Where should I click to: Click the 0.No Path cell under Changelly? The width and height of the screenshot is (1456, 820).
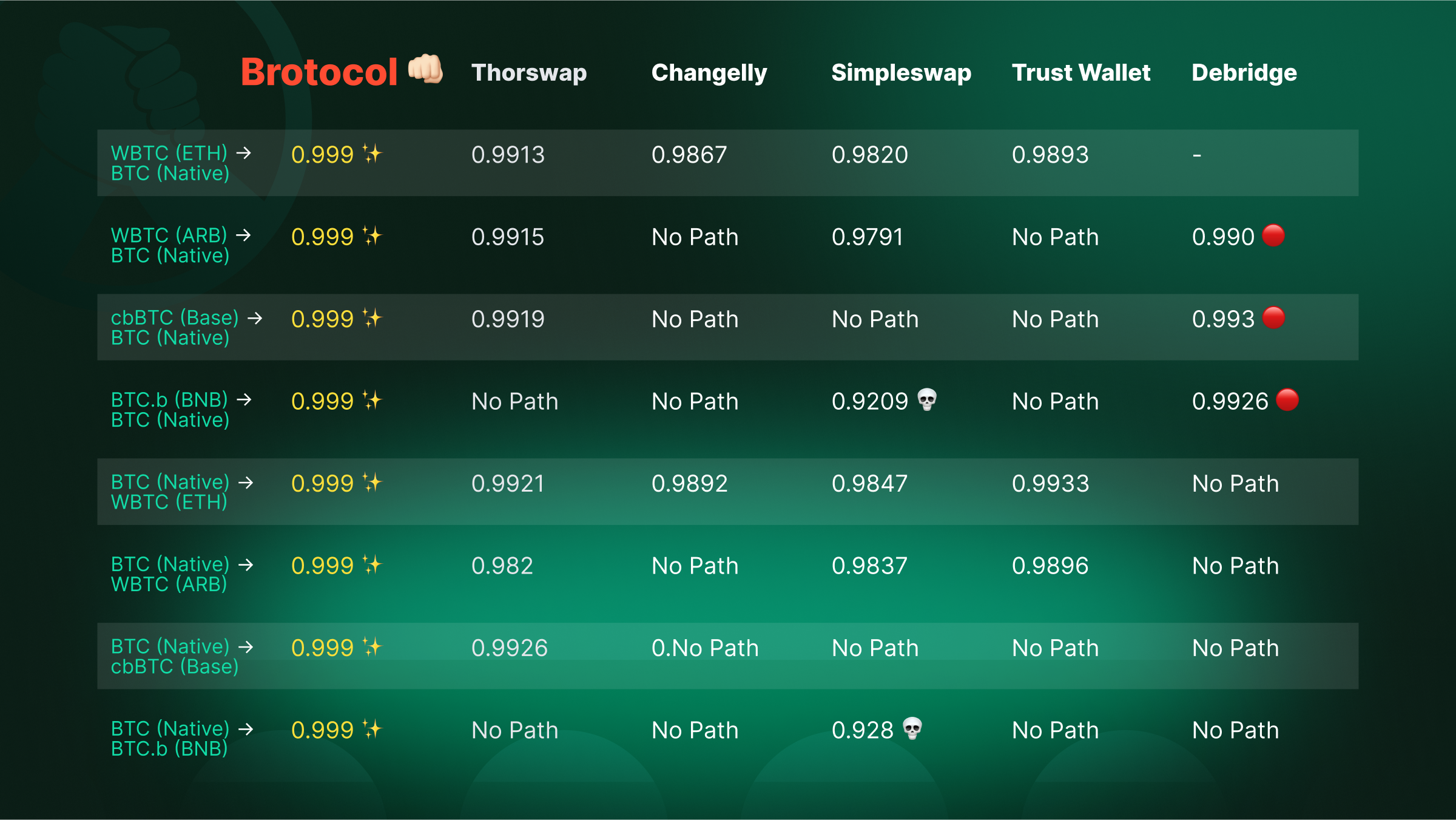[704, 648]
